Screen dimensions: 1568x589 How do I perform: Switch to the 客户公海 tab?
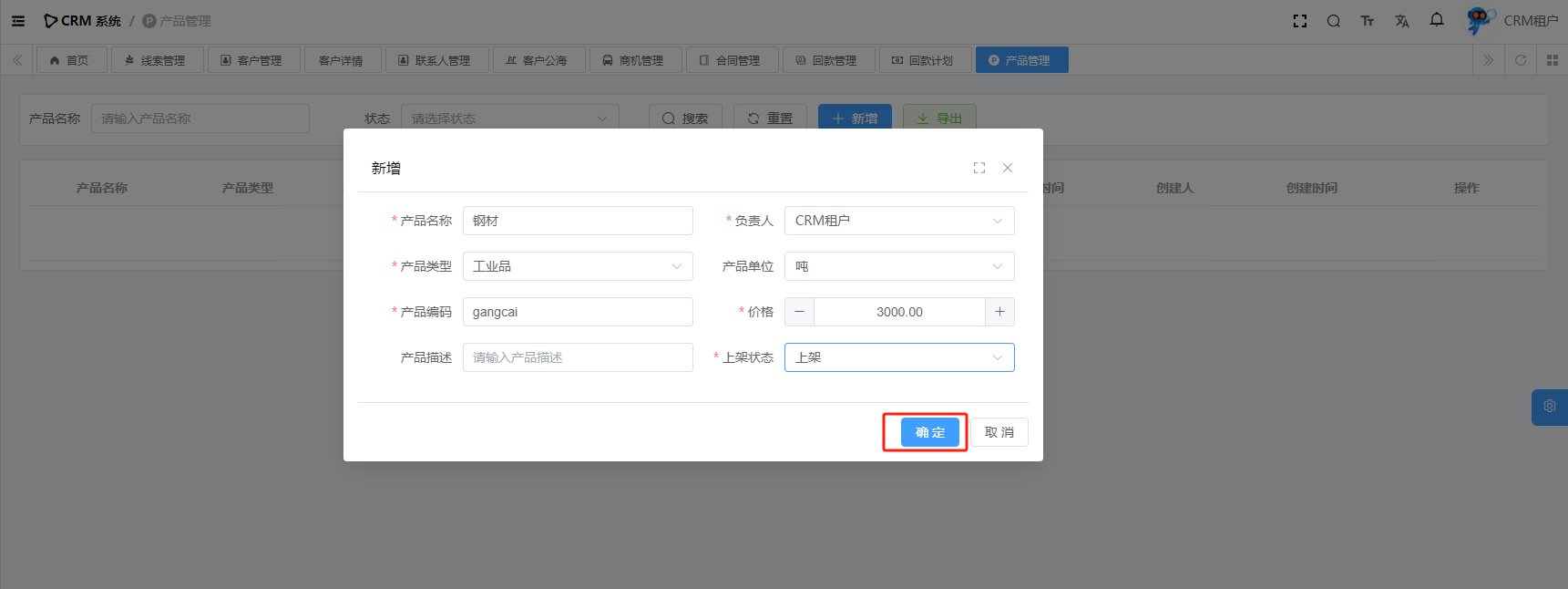coord(538,60)
